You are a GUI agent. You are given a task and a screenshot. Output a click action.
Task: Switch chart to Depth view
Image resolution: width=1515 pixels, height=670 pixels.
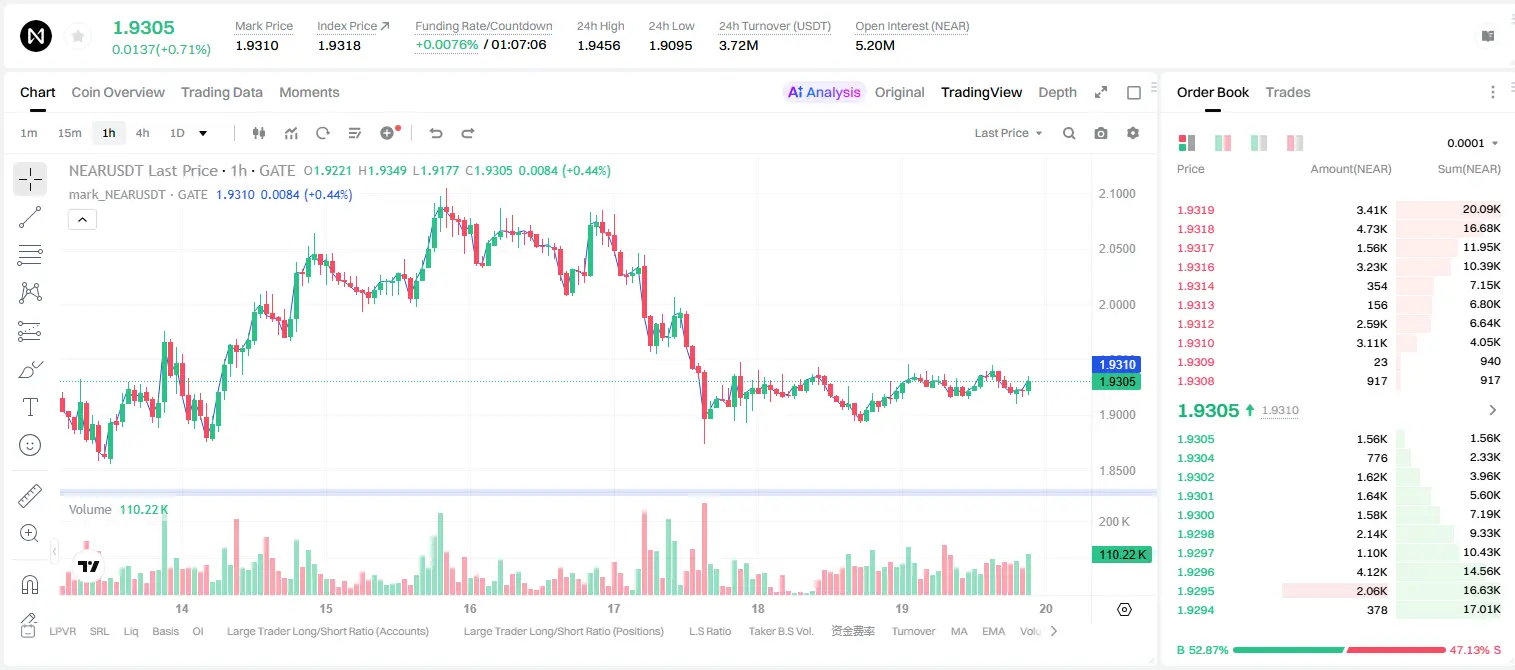click(x=1057, y=92)
